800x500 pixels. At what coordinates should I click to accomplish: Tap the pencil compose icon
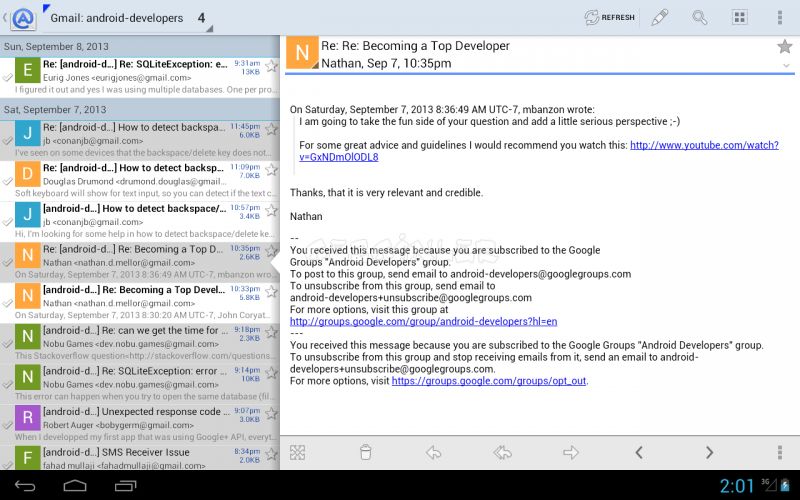[x=659, y=18]
